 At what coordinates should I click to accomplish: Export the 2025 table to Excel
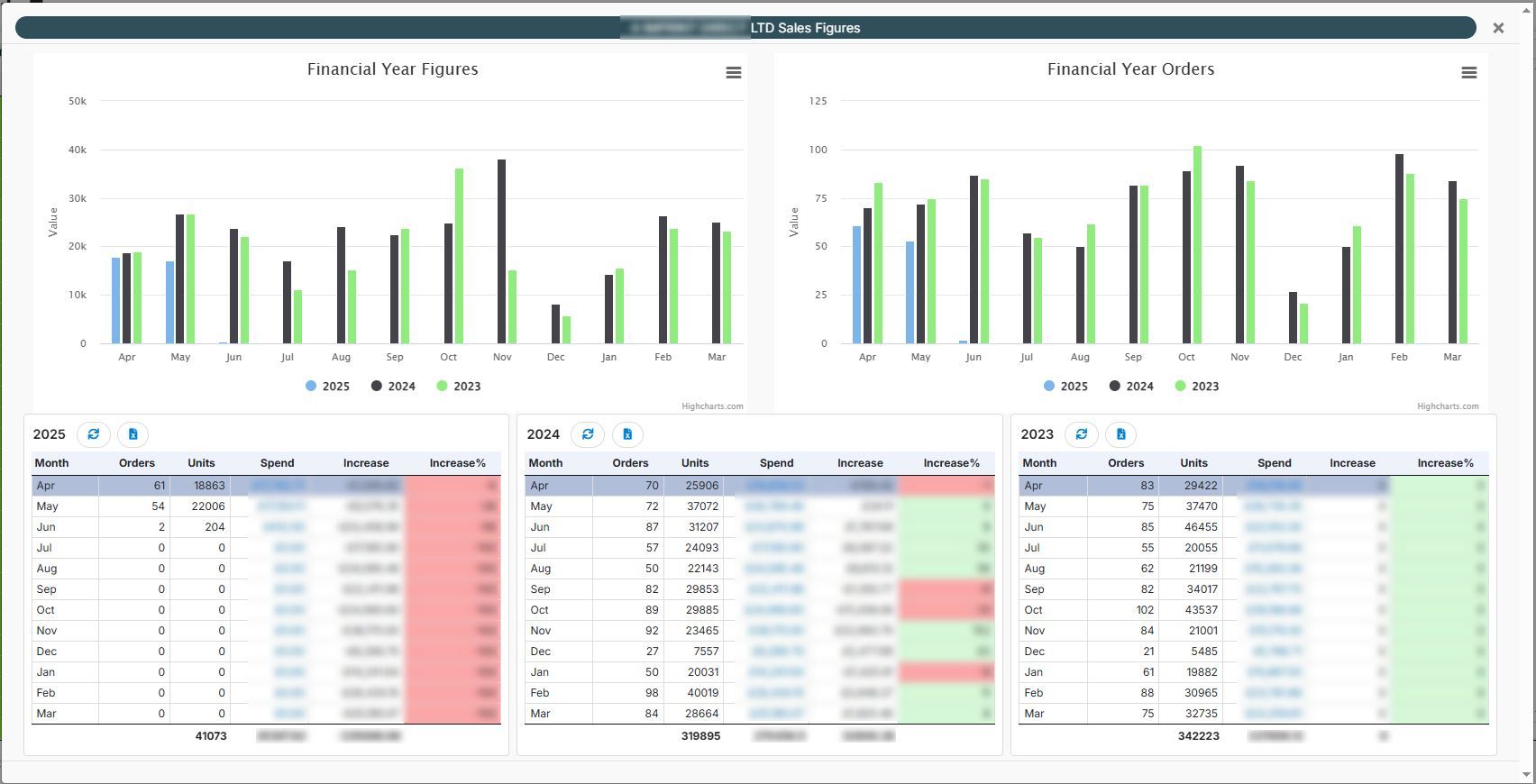[133, 434]
